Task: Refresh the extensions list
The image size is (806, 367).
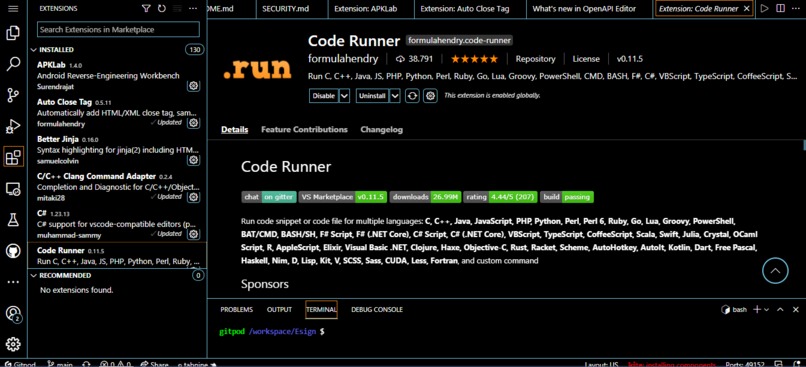Action: [x=162, y=9]
